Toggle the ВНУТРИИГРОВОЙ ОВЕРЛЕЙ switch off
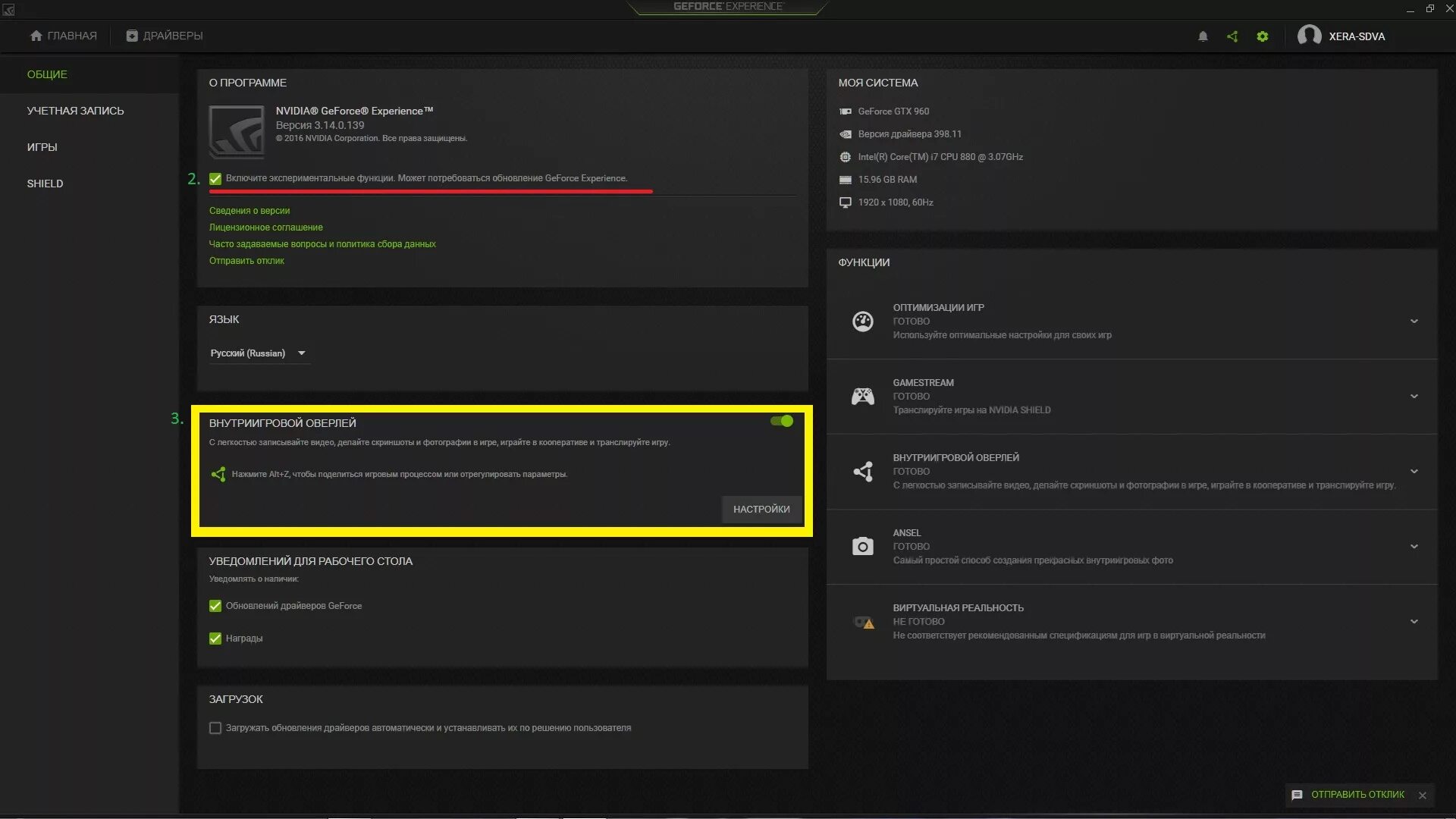1456x819 pixels. tap(782, 420)
